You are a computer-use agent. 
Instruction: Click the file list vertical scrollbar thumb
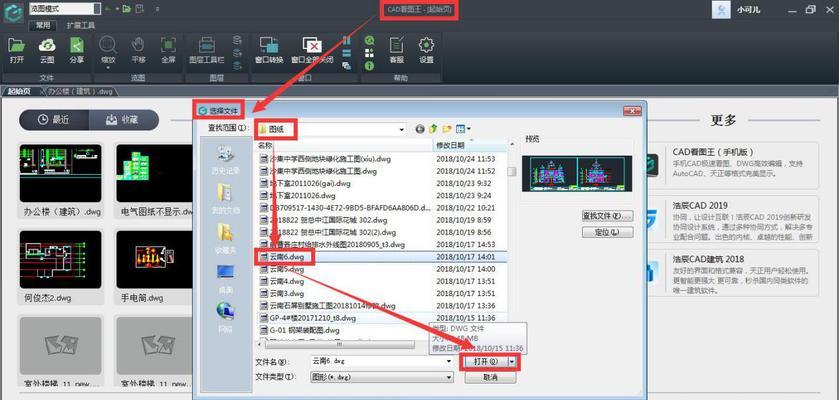[512, 171]
